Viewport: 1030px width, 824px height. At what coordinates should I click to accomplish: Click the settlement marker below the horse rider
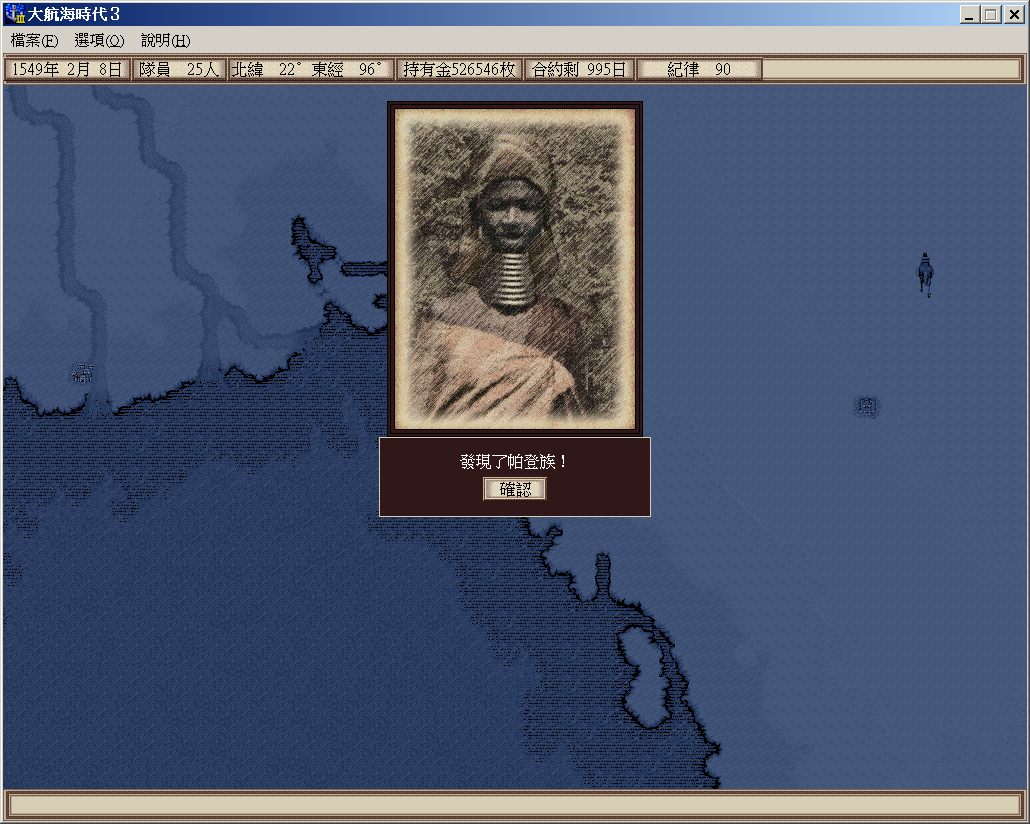click(x=867, y=406)
